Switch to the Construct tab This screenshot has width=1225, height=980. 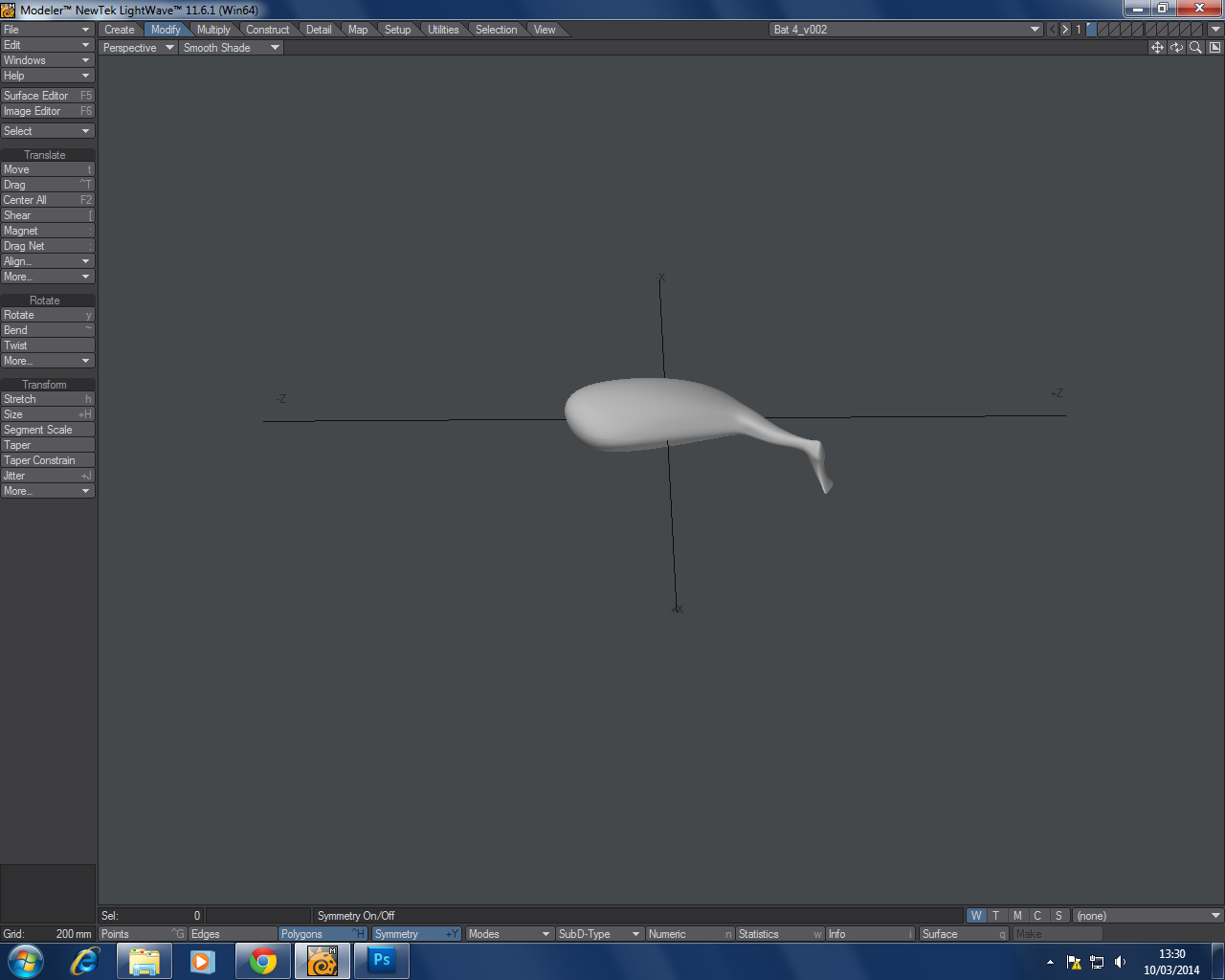pos(268,30)
